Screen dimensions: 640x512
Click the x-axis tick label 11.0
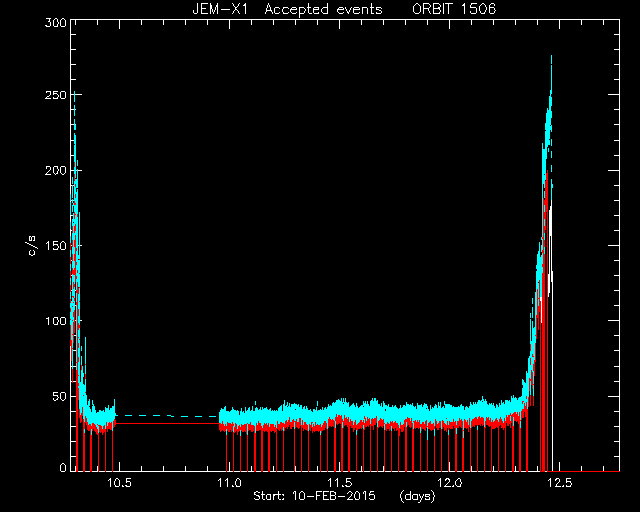229,483
